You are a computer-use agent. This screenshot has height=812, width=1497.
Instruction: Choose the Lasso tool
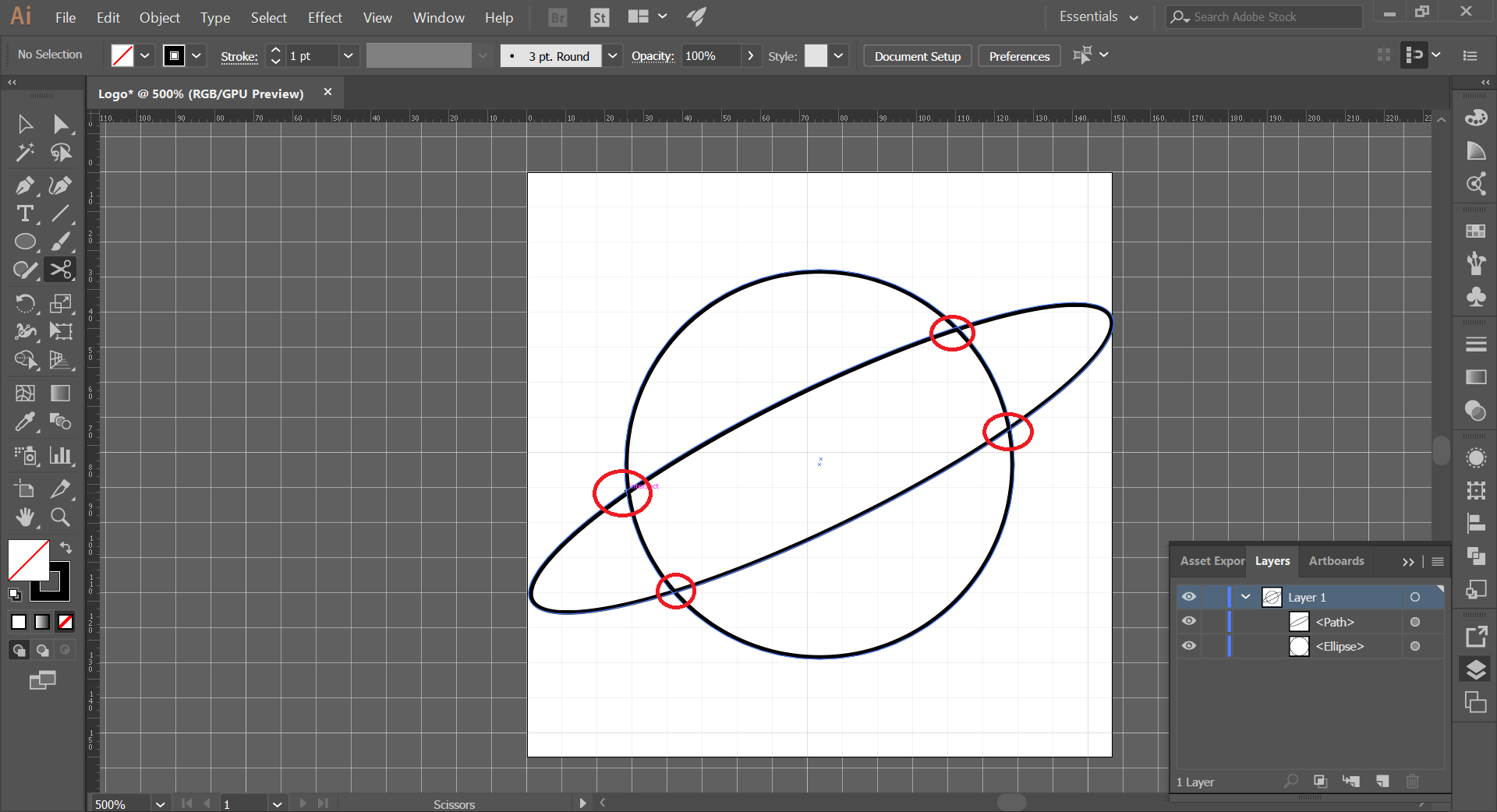(60, 153)
